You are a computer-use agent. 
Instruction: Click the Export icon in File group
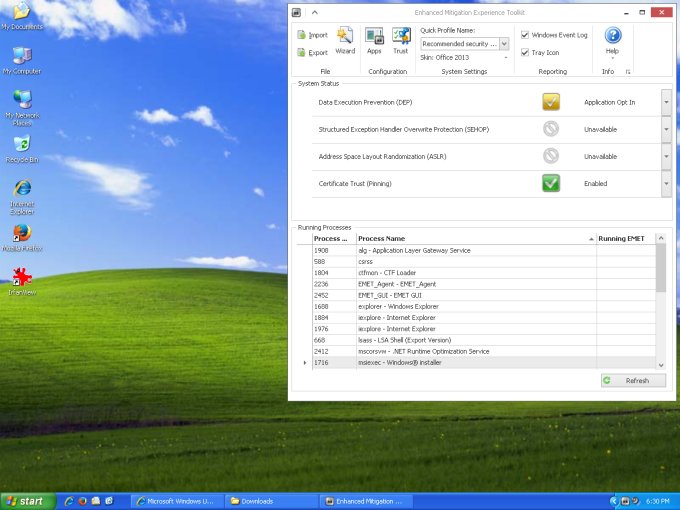click(x=301, y=52)
